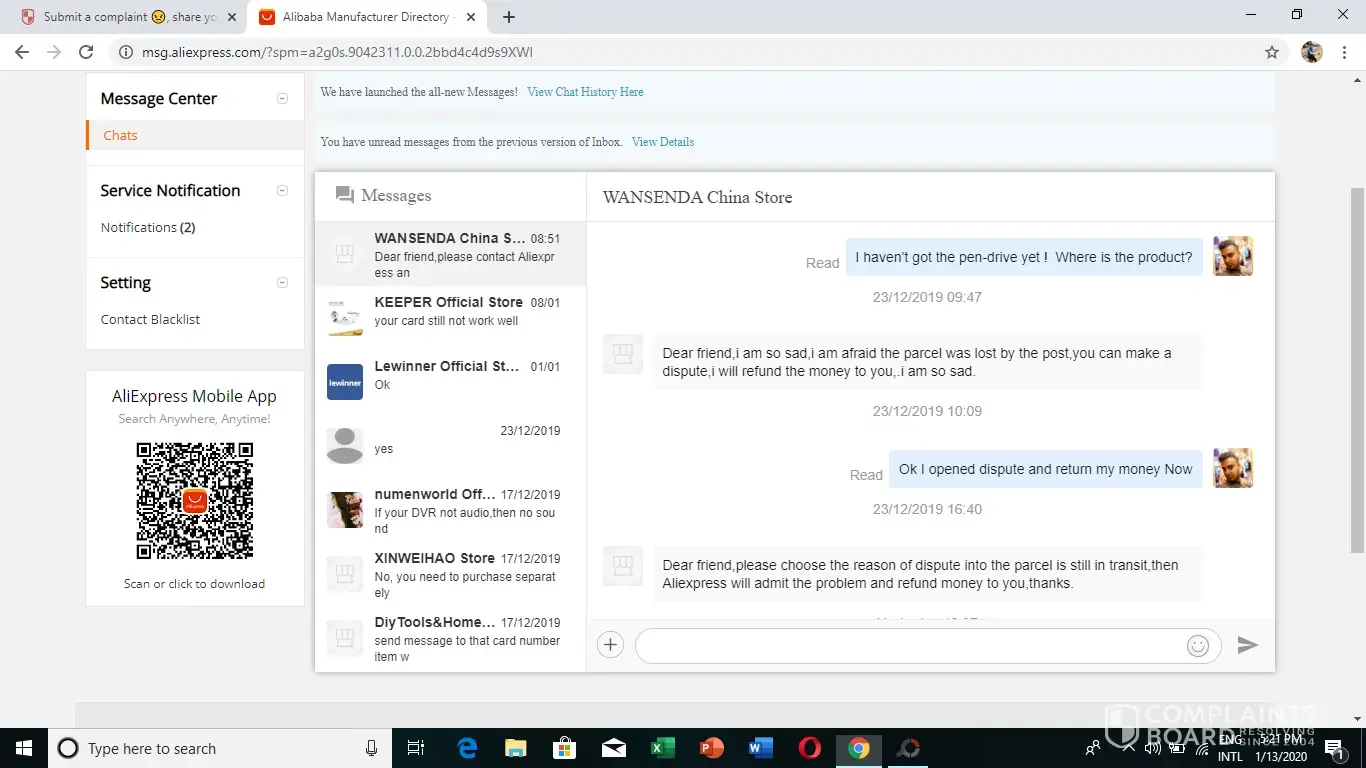Open Notifications (2) in the sidebar
1366x768 pixels.
pyautogui.click(x=148, y=227)
